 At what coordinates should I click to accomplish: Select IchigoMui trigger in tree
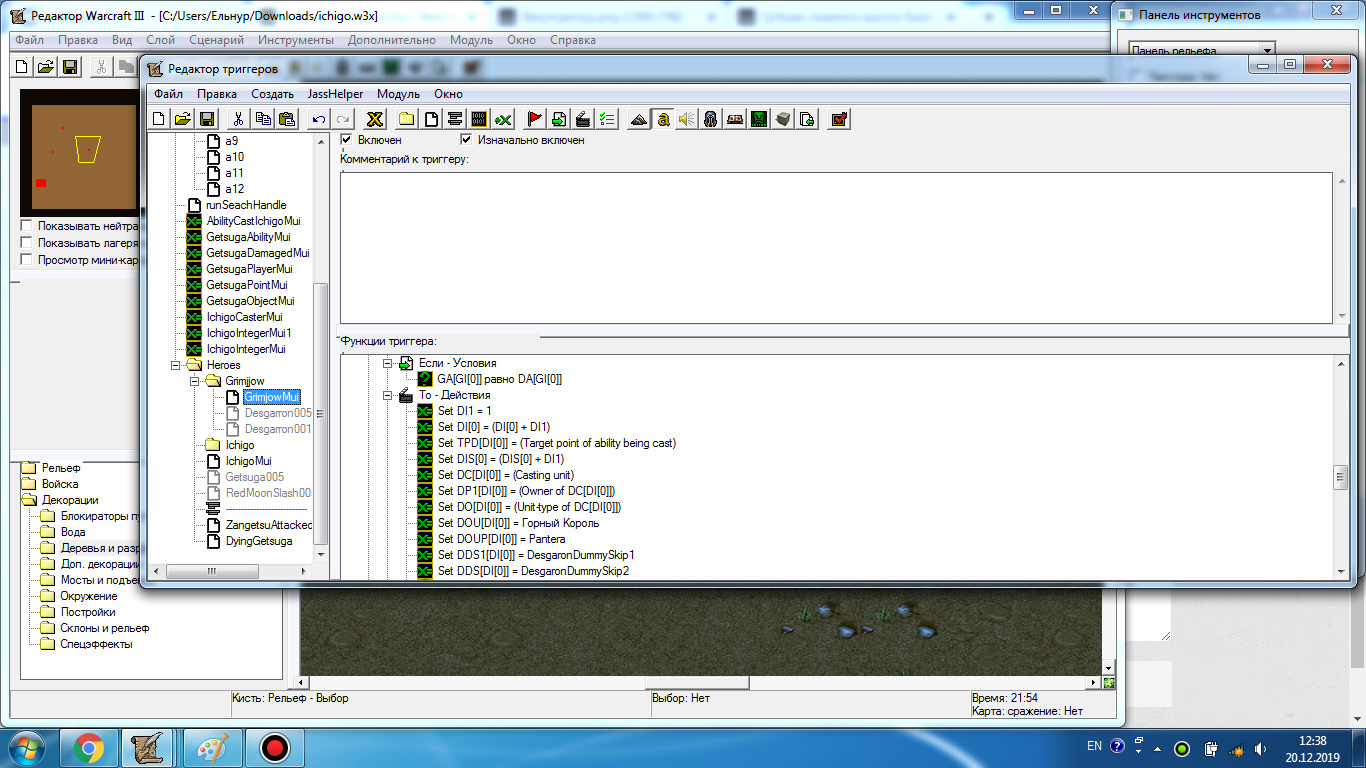pos(249,461)
